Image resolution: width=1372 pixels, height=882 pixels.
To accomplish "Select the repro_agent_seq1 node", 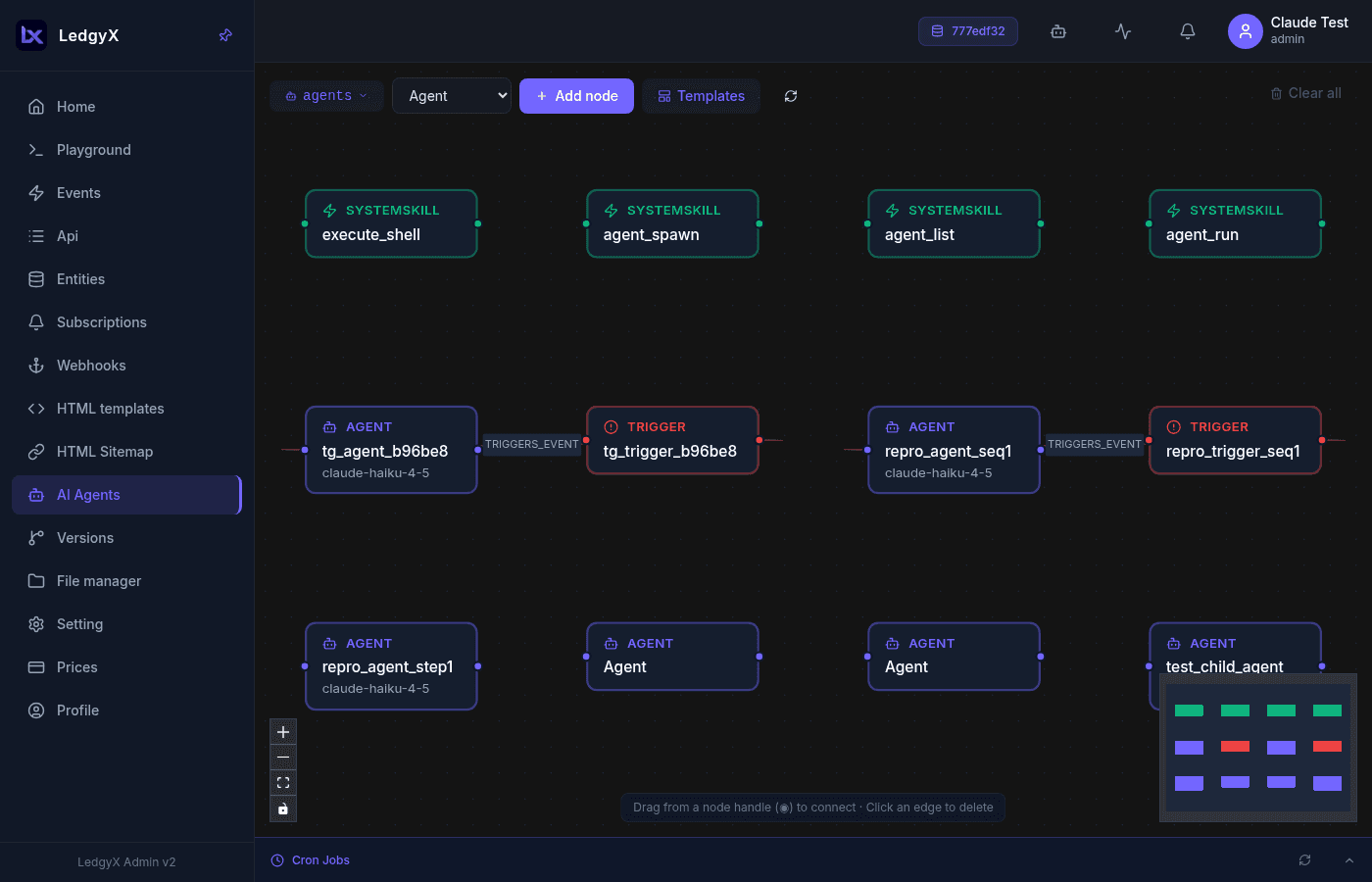I will [x=954, y=450].
